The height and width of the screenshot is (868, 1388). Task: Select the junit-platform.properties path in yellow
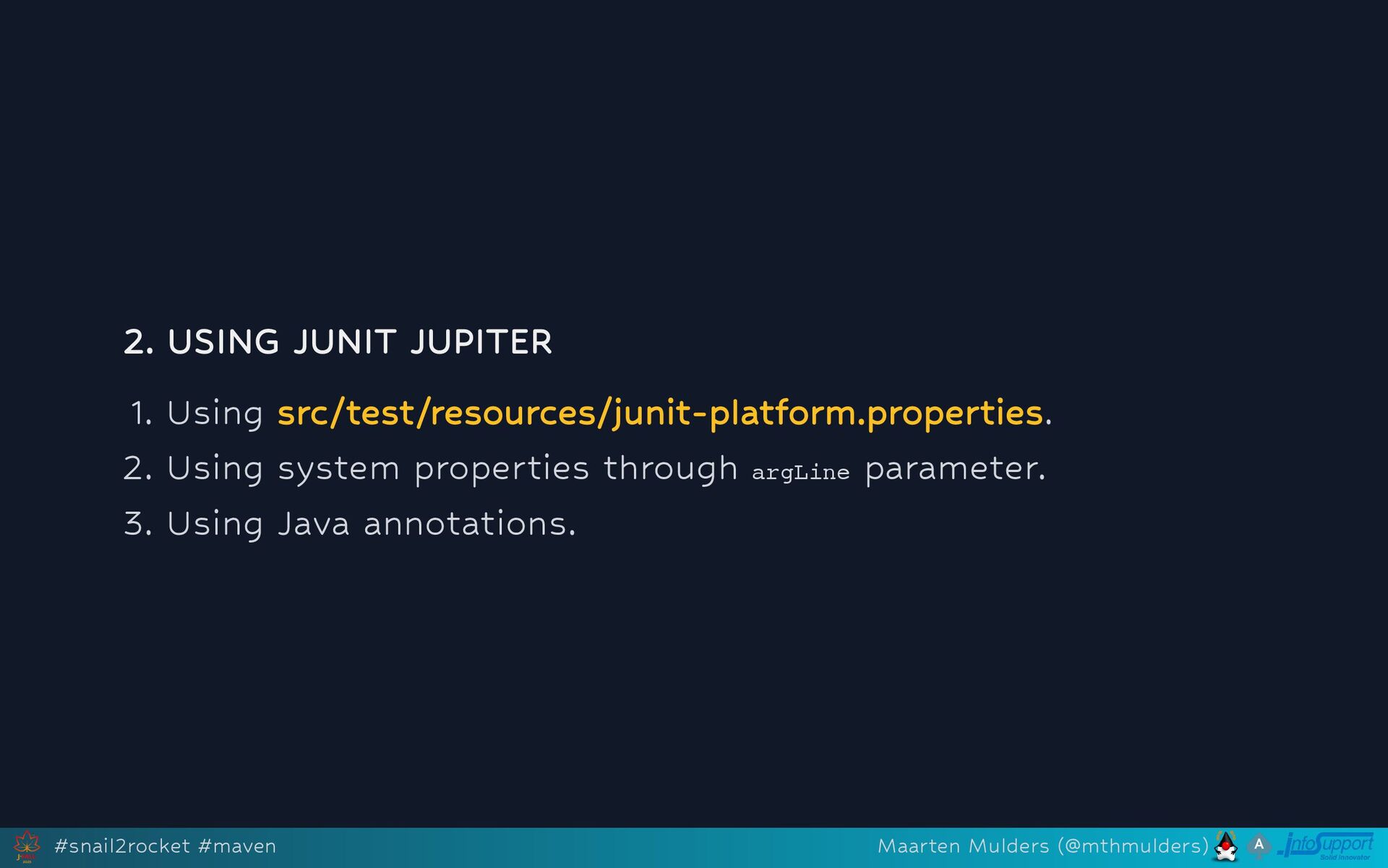coord(660,413)
